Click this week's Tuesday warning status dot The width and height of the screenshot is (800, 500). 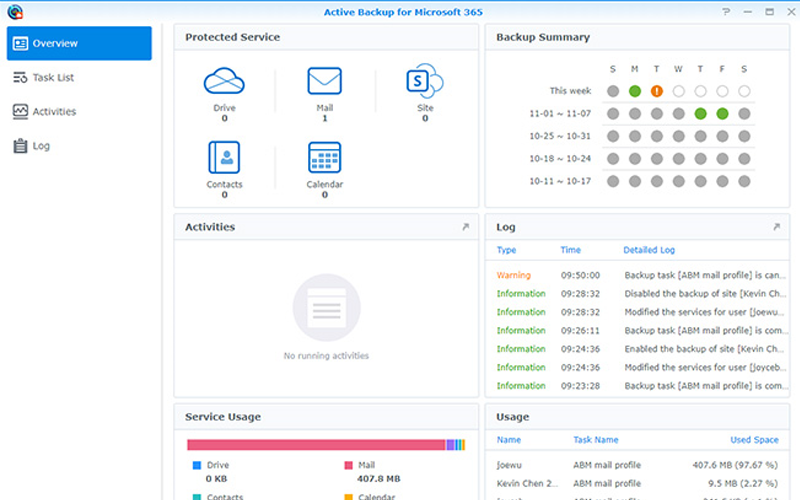[657, 91]
